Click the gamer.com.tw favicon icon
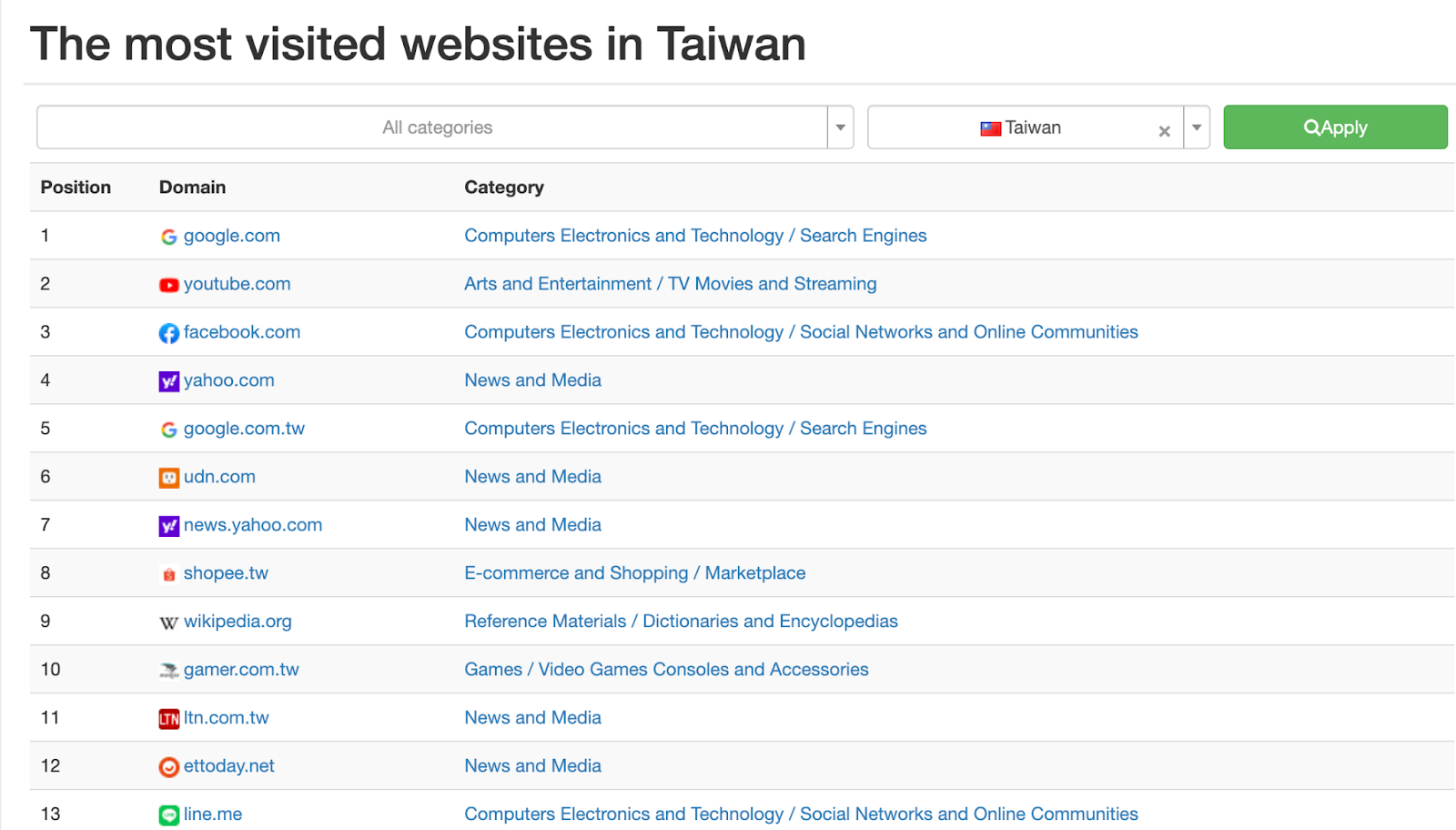 (169, 671)
